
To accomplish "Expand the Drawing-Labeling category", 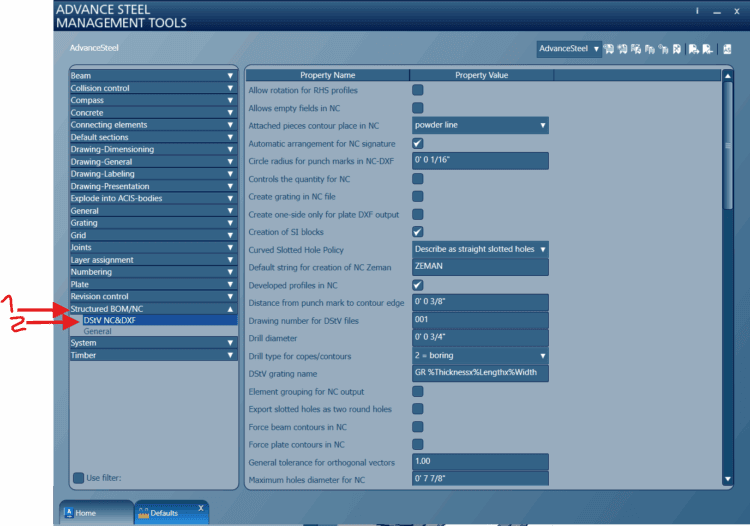I will (x=154, y=174).
